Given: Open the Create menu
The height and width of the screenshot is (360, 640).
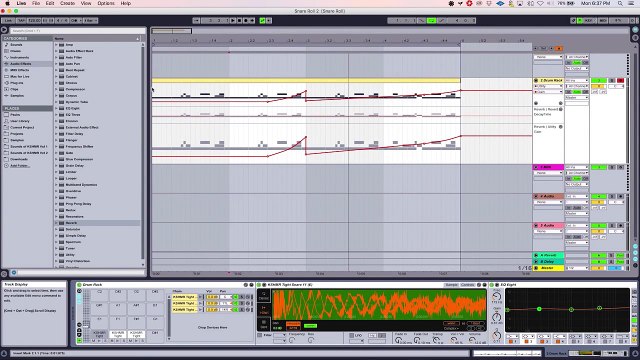Looking at the screenshot, I should (x=67, y=3).
